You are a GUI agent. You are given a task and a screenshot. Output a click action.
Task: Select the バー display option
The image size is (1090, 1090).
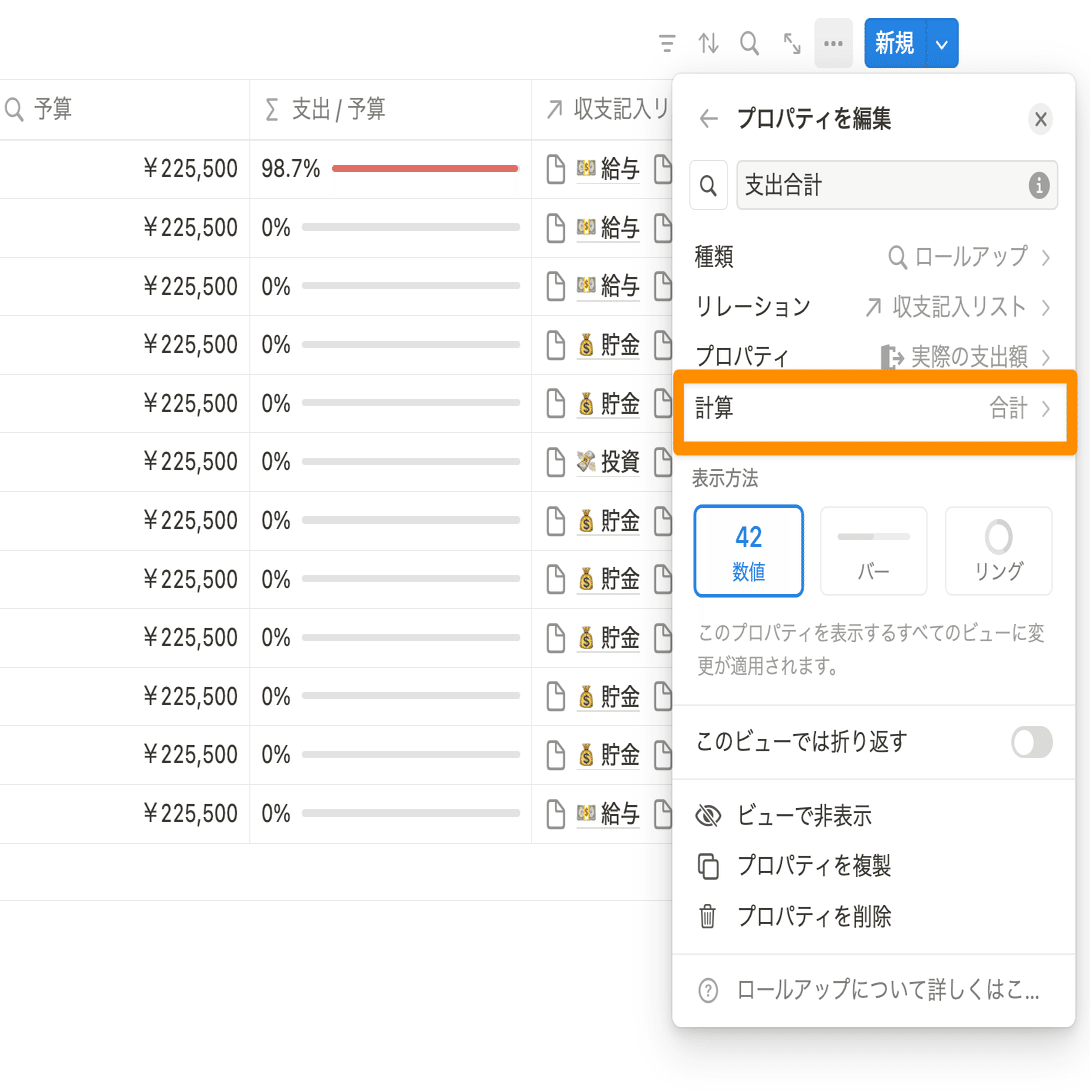point(873,551)
